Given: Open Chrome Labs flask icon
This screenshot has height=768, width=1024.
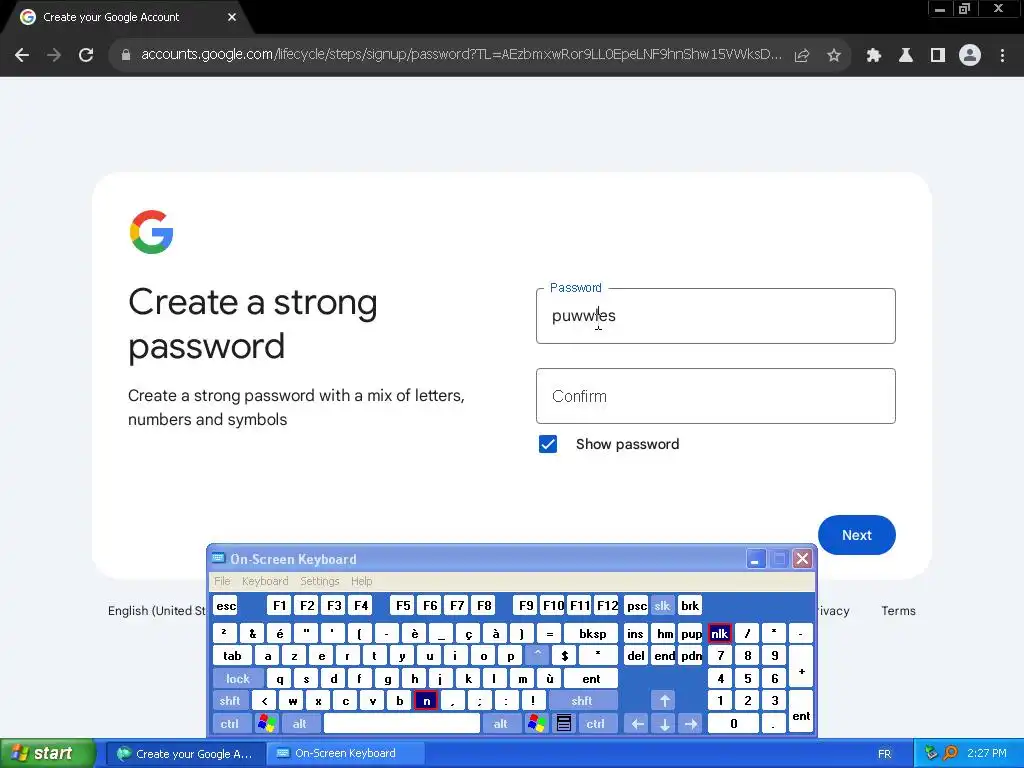Looking at the screenshot, I should (x=906, y=56).
